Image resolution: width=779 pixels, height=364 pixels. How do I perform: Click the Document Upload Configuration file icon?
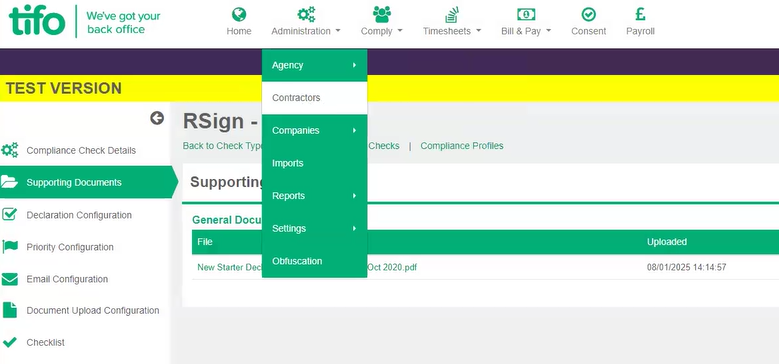tap(9, 310)
